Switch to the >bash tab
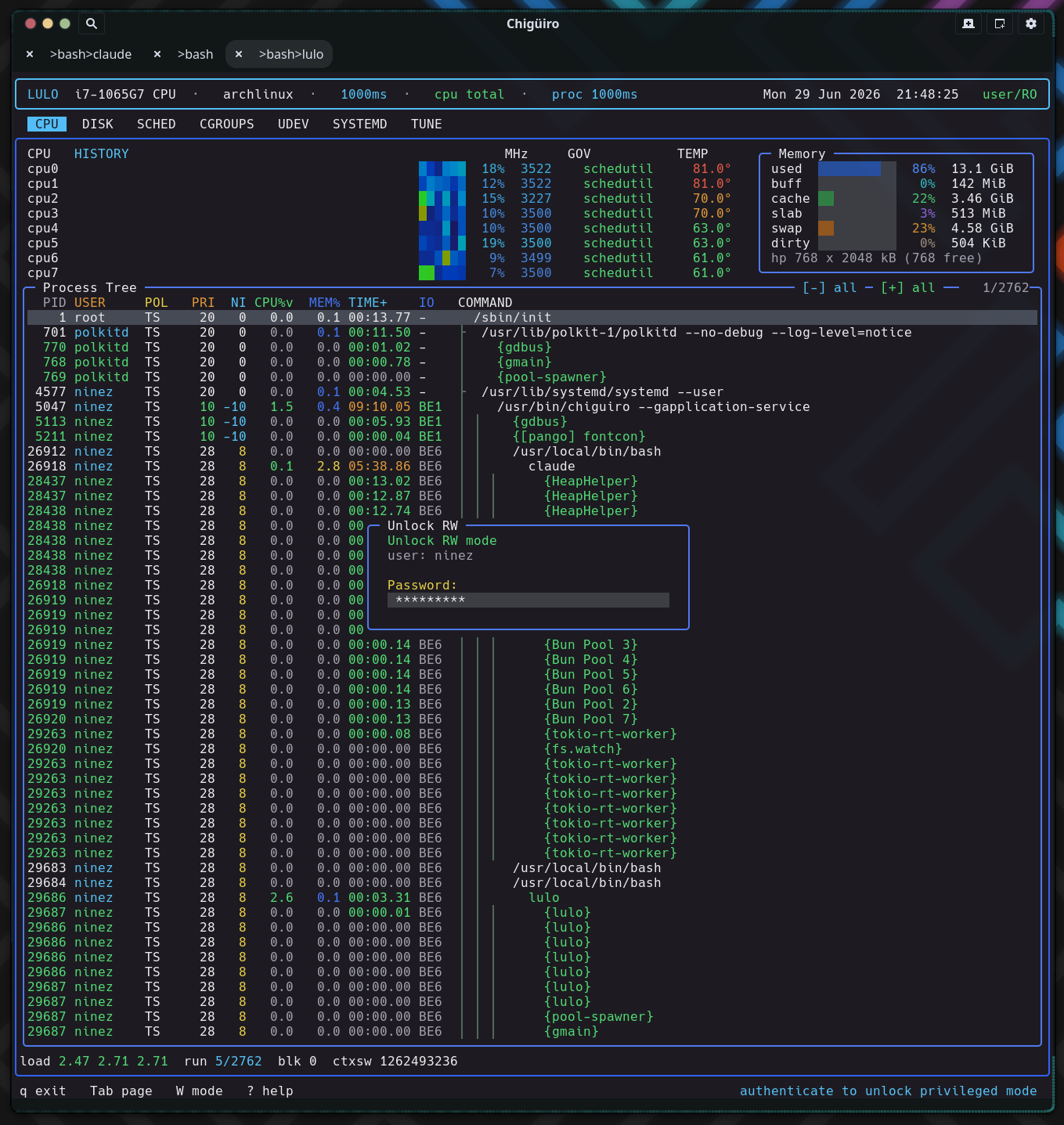Screen dimensions: 1064x1125 [195, 54]
